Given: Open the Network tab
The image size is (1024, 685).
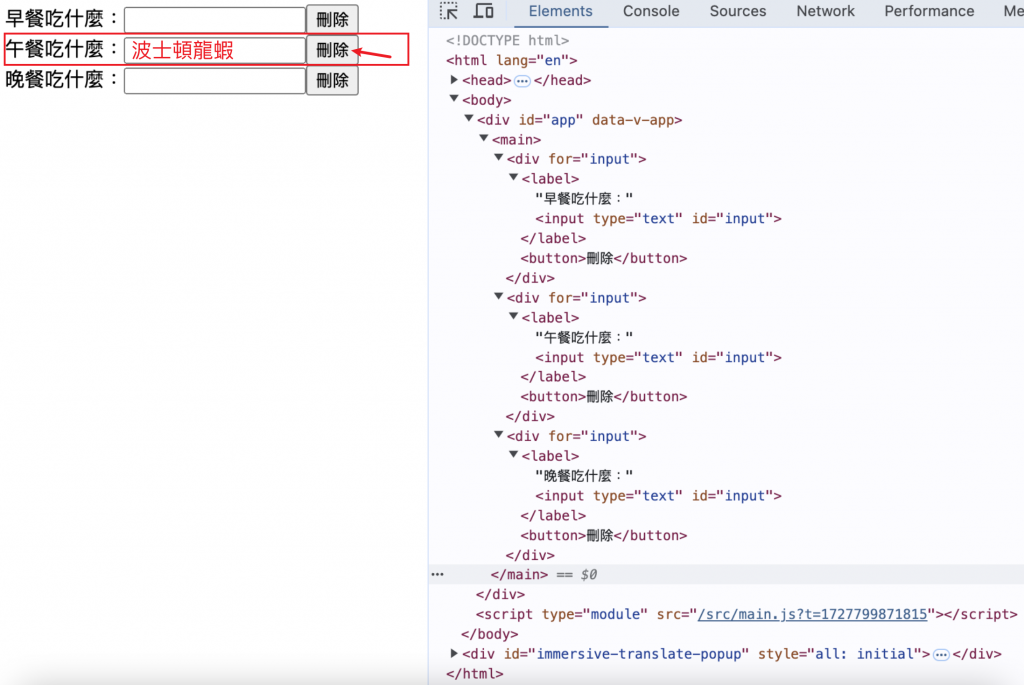Looking at the screenshot, I should pos(825,11).
